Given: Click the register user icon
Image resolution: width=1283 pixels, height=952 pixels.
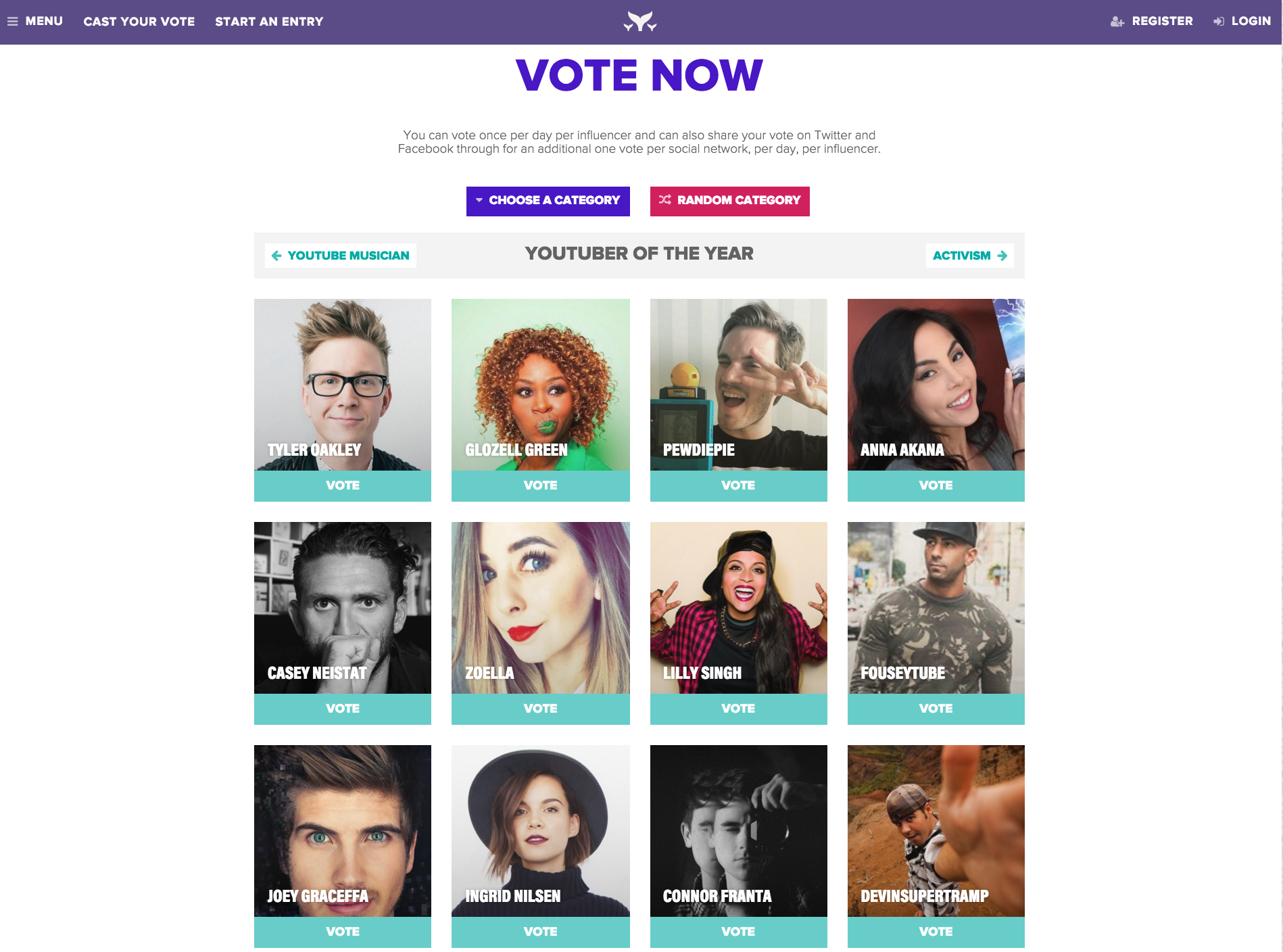Looking at the screenshot, I should 1117,22.
